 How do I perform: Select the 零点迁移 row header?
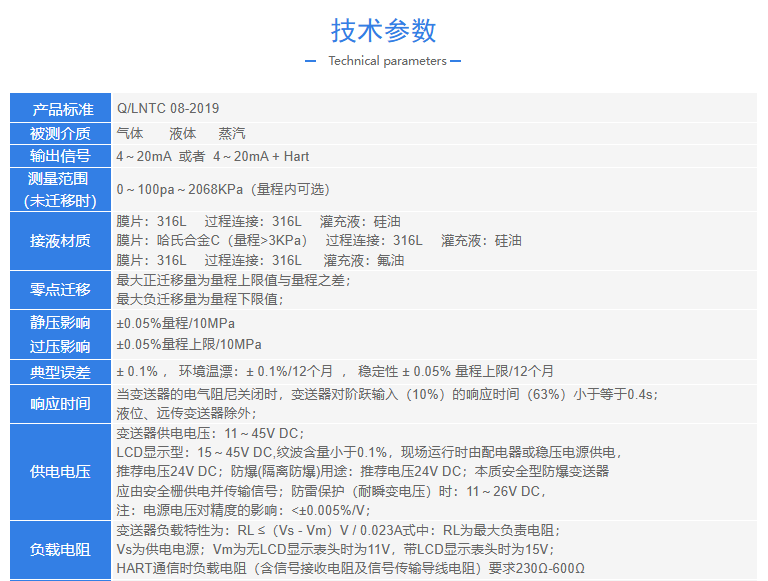[x=61, y=289]
